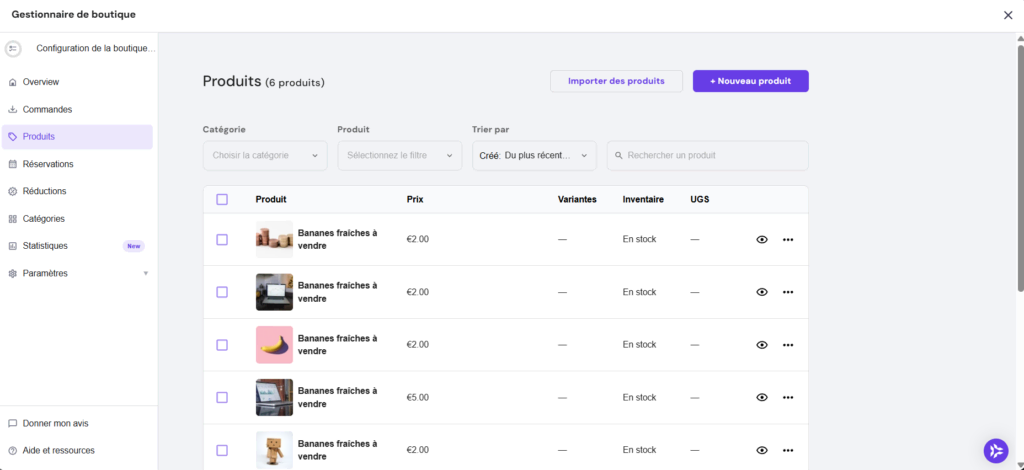Open the Sélectionnez le filtre dropdown
The width and height of the screenshot is (1024, 470).
click(399, 155)
